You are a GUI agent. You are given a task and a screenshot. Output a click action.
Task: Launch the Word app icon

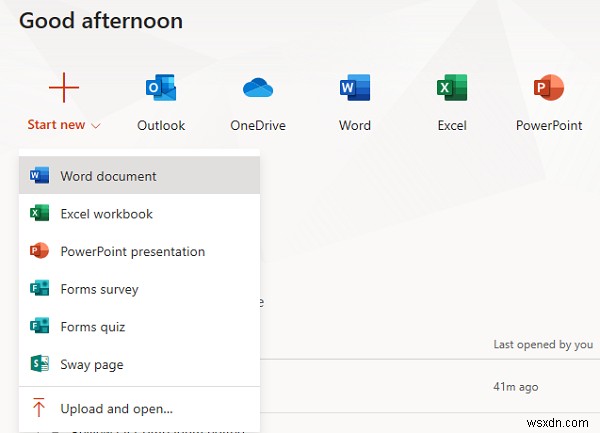pyautogui.click(x=355, y=88)
